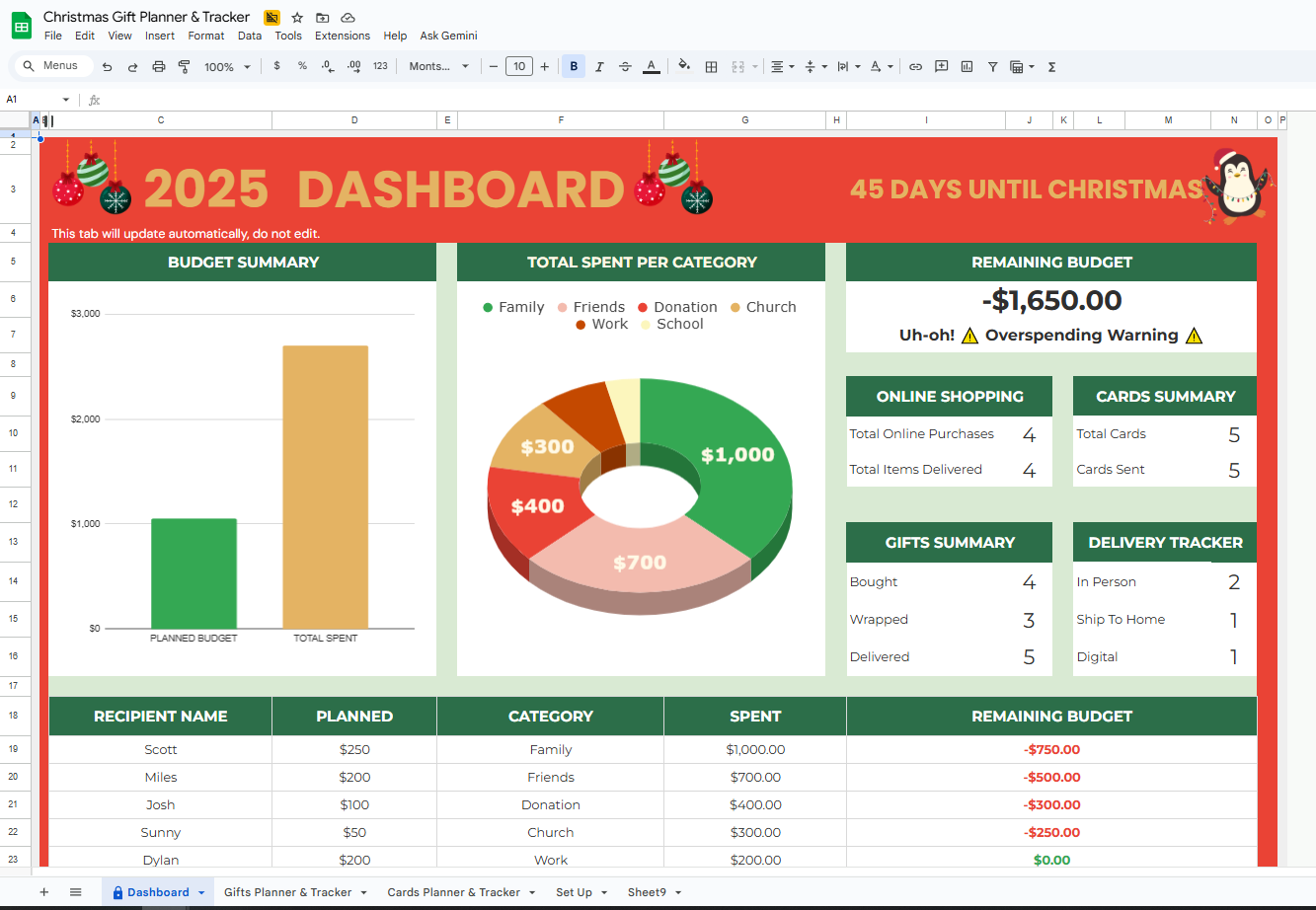
Task: Click the Borders icon
Action: coord(711,67)
